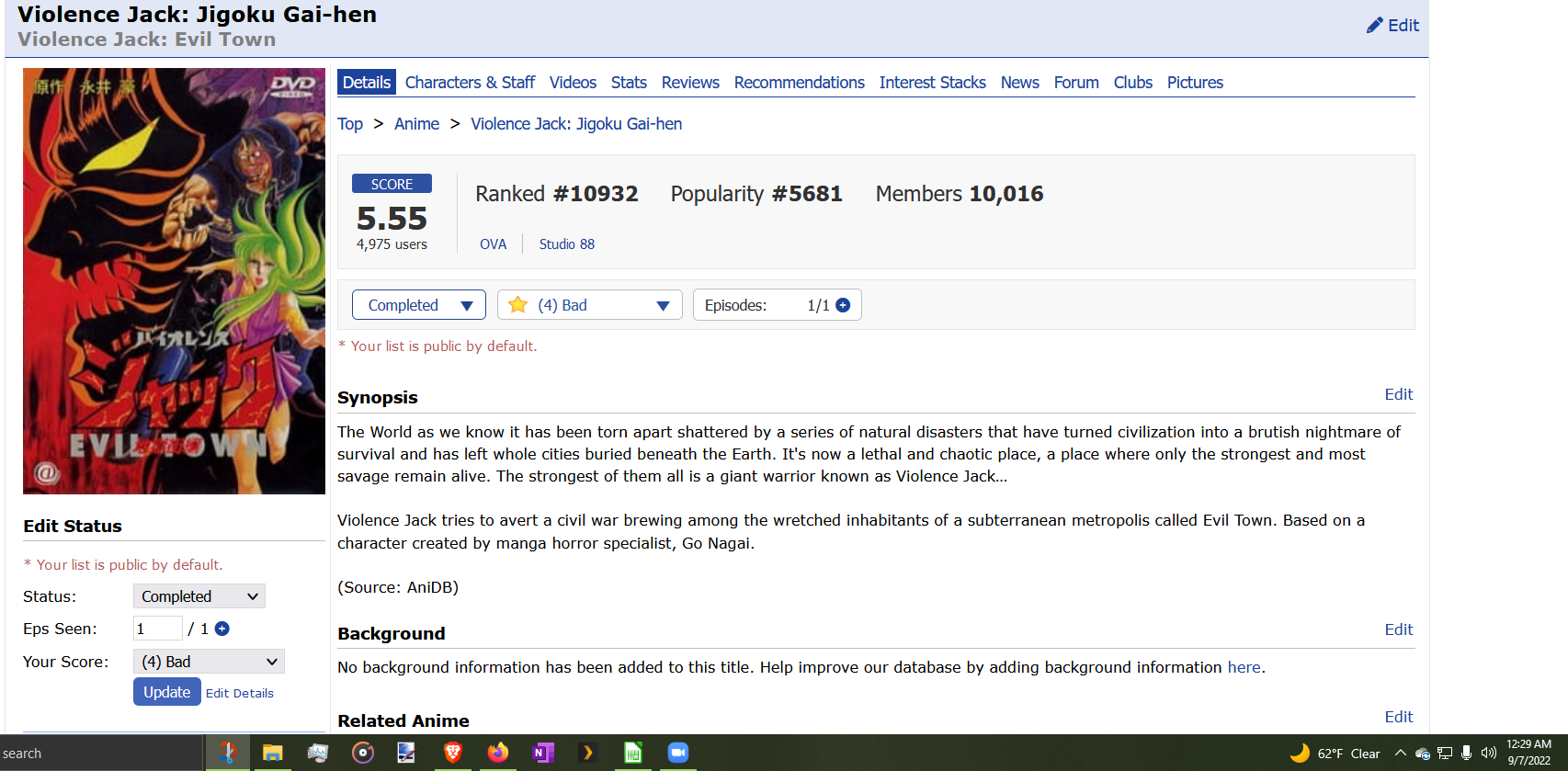Open the green spreadsheet app in taskbar
The width and height of the screenshot is (1568, 771).
[x=632, y=754]
